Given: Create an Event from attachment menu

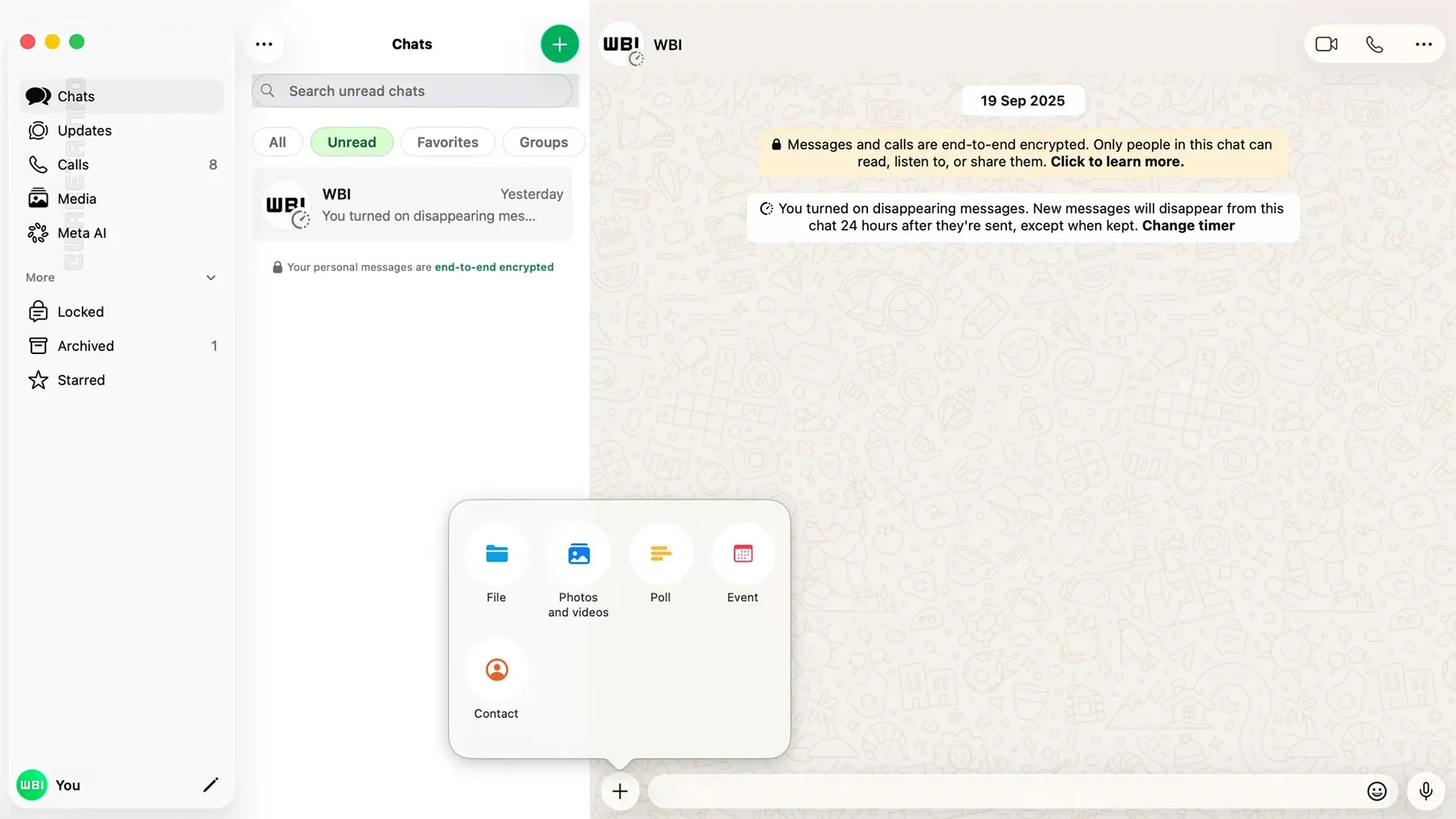Looking at the screenshot, I should pos(743,564).
